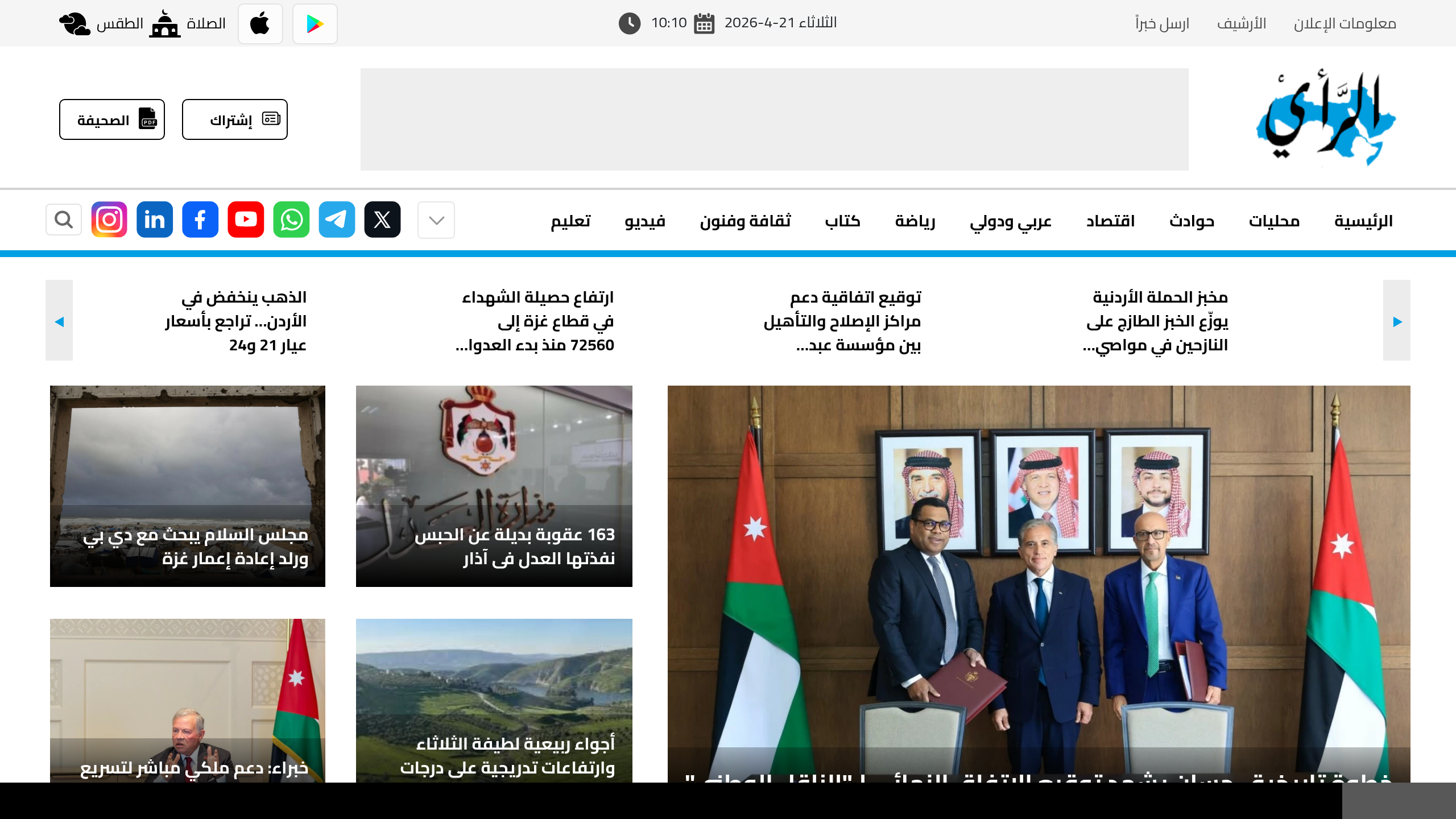Click the Facebook icon
This screenshot has height=819, width=1456.
(x=200, y=220)
